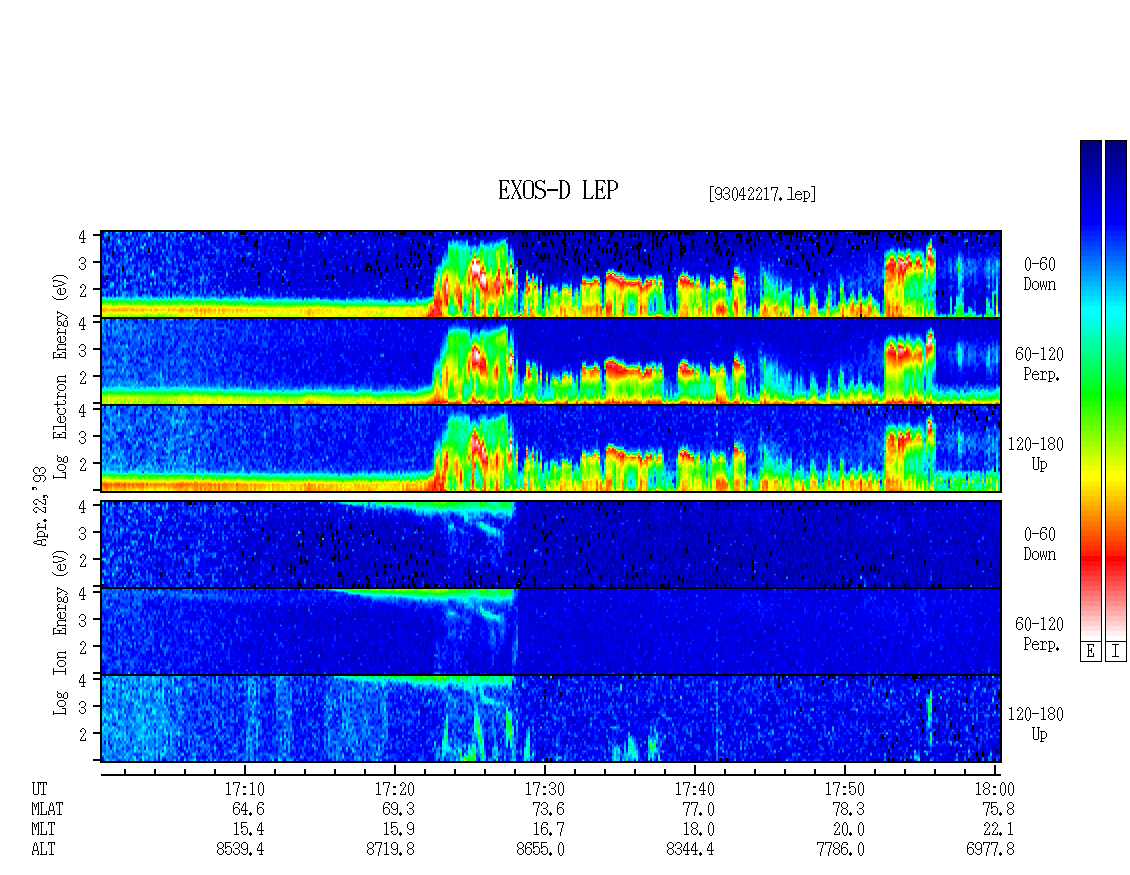This screenshot has height=875, width=1130.
Task: Click the MLAT value 78.3
Action: click(848, 809)
